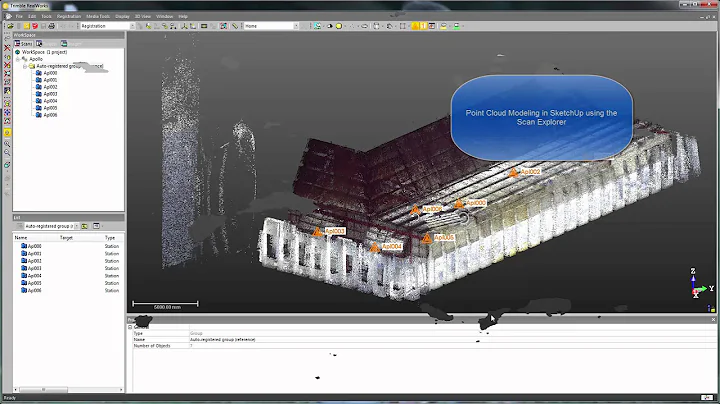Collapse the Auto-registered group folder
This screenshot has width=720, height=404.
pos(25,66)
